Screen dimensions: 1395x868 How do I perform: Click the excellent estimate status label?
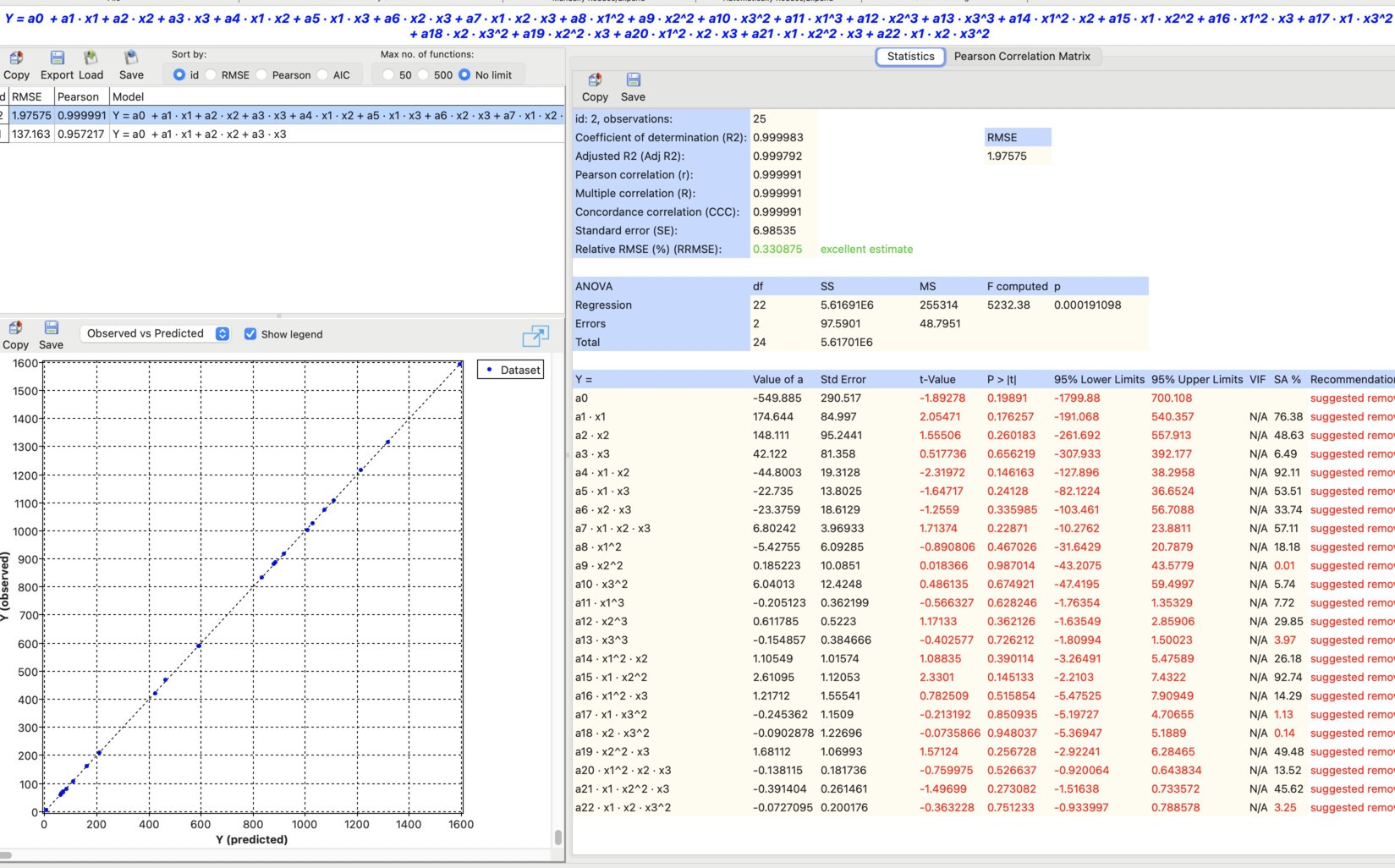(865, 249)
